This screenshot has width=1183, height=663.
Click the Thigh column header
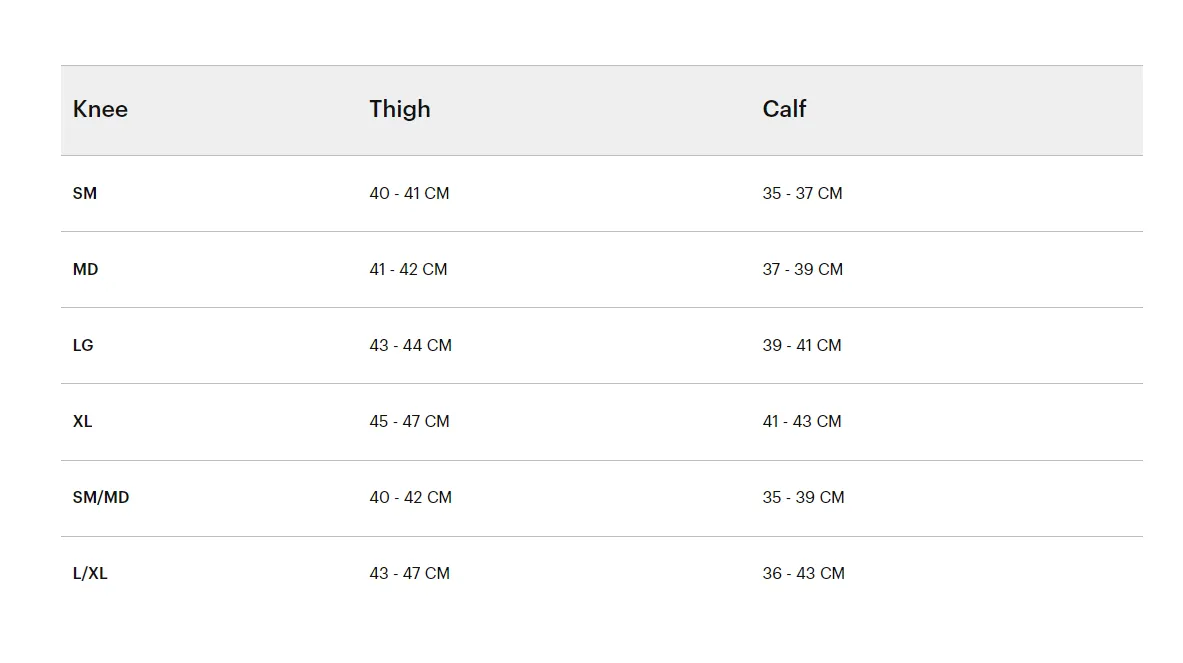click(400, 109)
